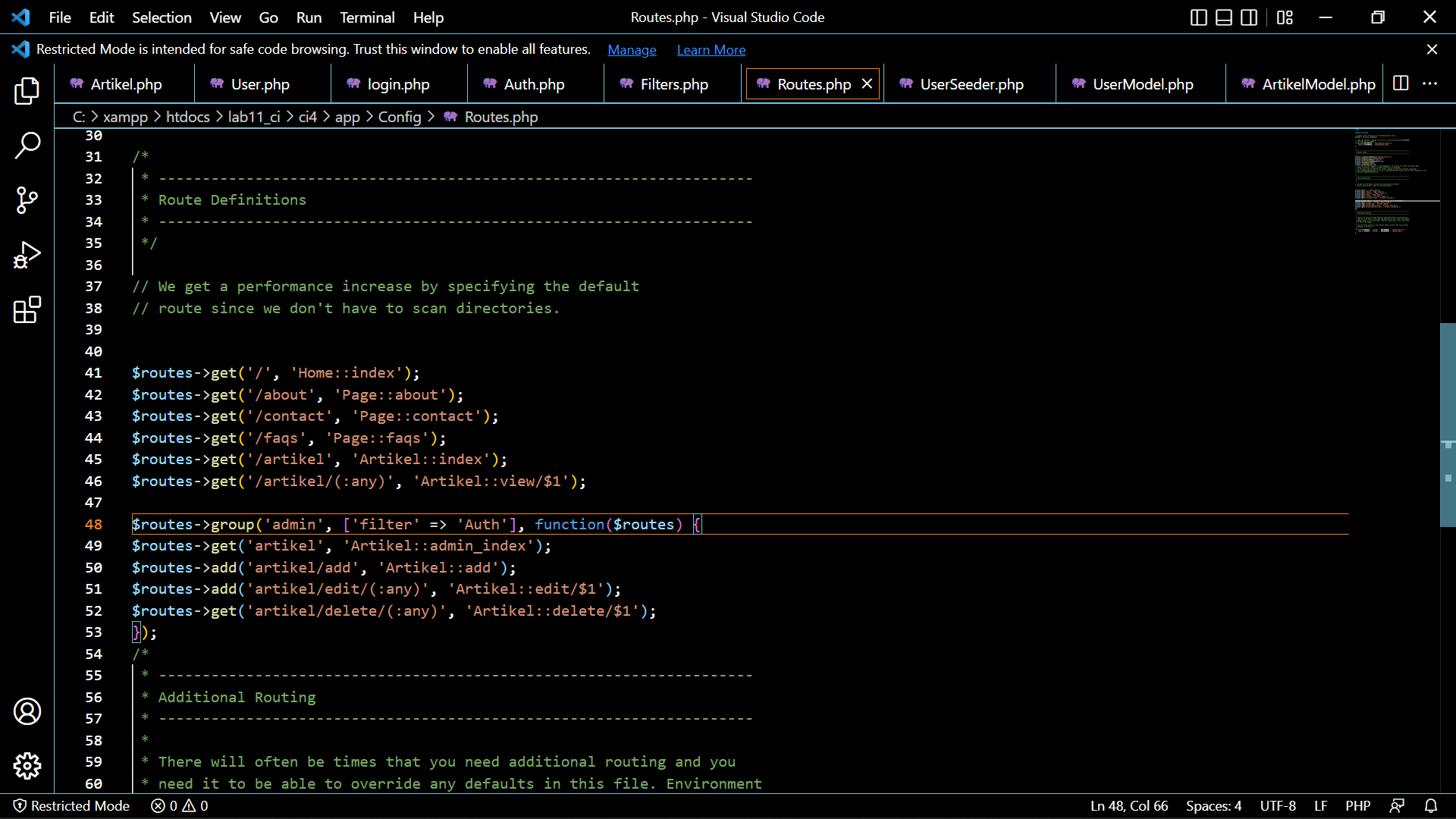
Task: Click the Manage link in Restricted Mode banner
Action: point(632,49)
